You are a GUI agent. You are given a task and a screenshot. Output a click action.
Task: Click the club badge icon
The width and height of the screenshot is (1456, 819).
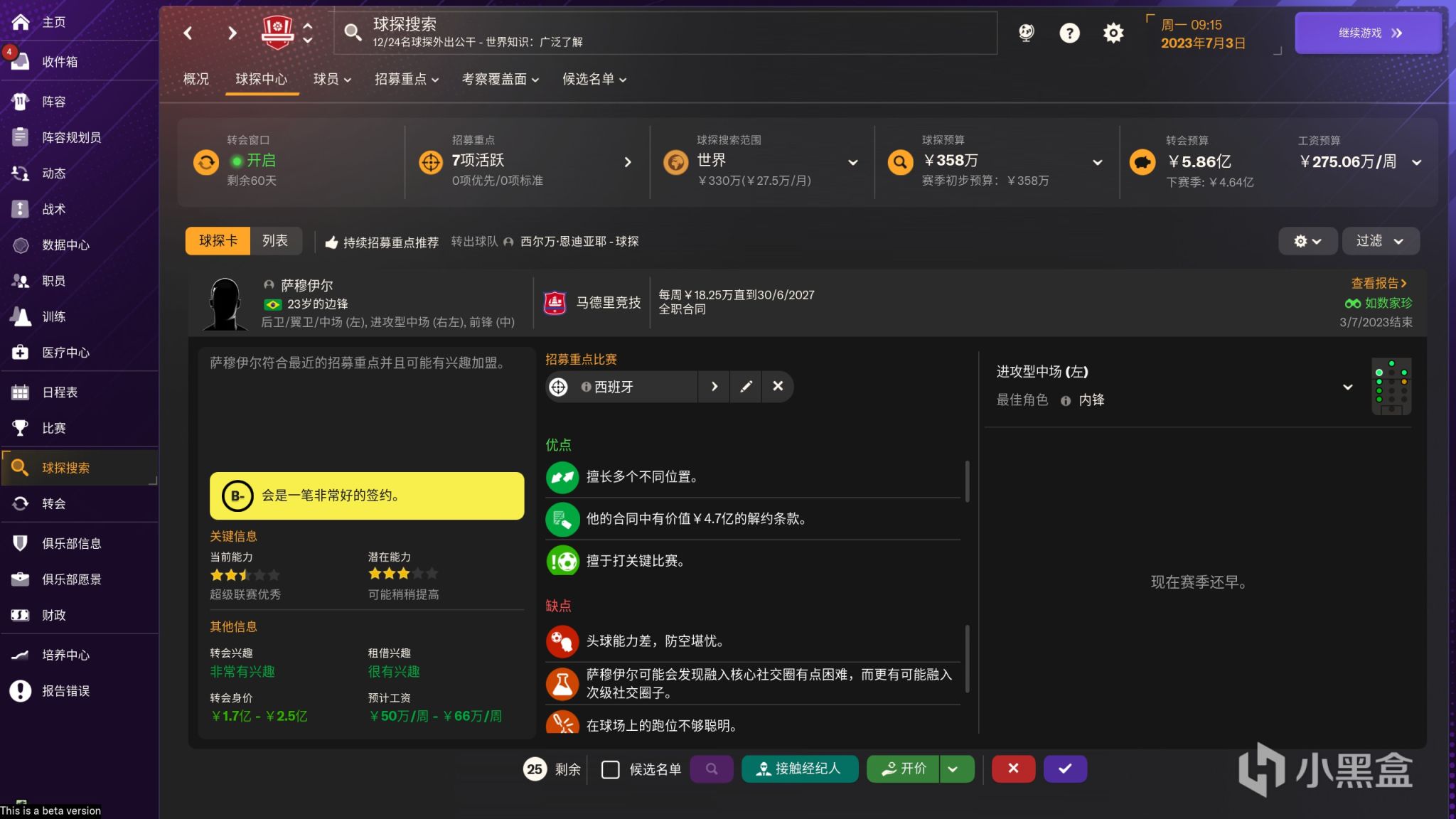point(277,32)
